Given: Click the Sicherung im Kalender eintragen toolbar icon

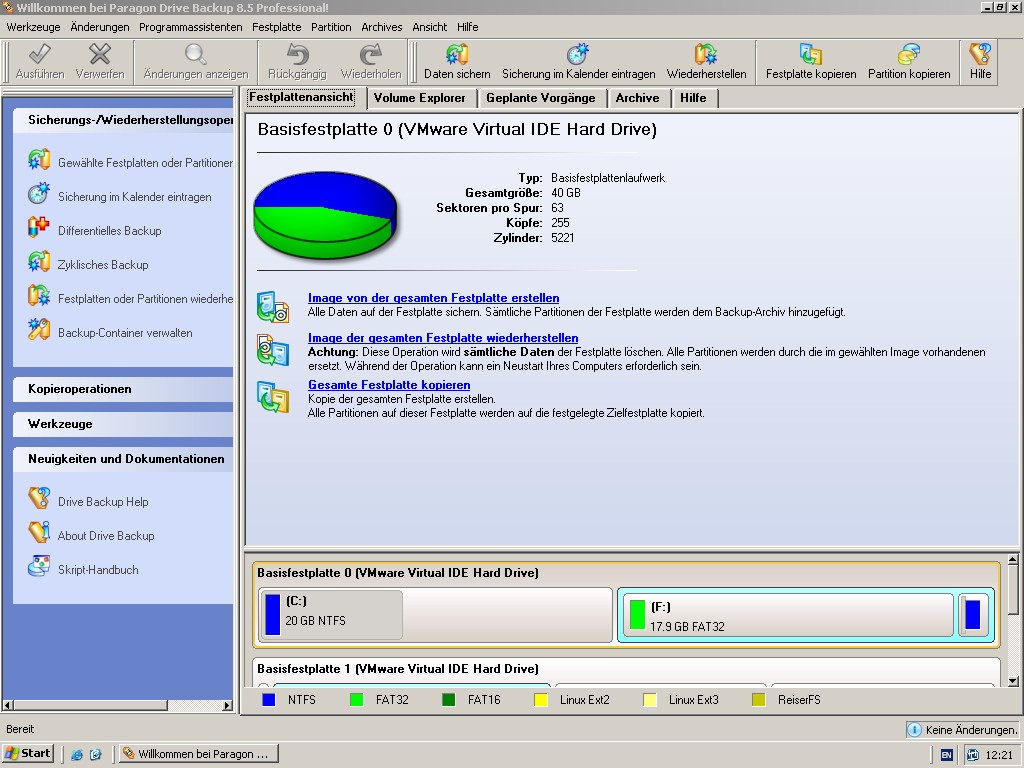Looking at the screenshot, I should pyautogui.click(x=578, y=54).
